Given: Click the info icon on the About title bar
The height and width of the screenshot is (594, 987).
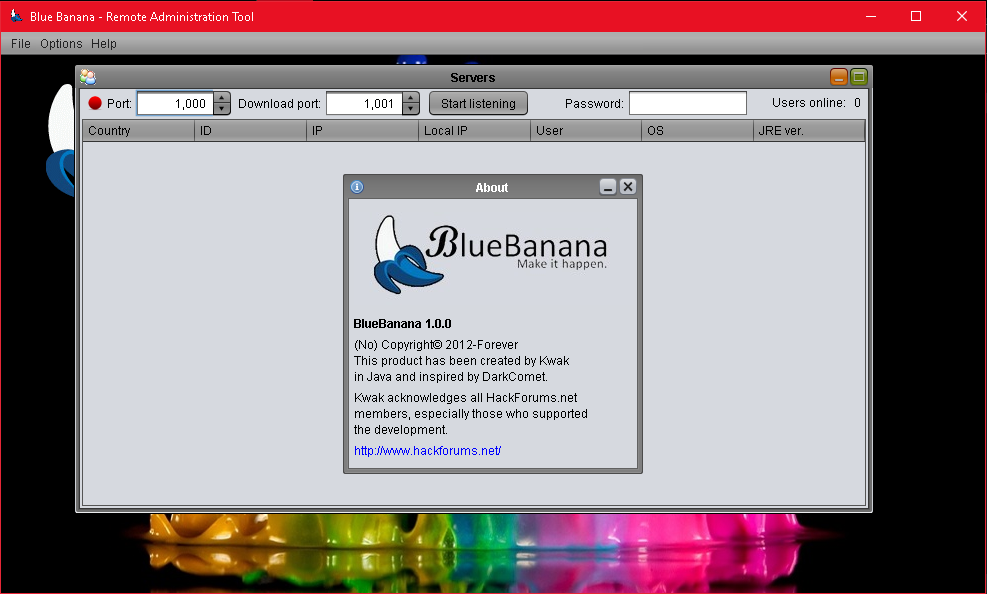Looking at the screenshot, I should click(x=357, y=187).
